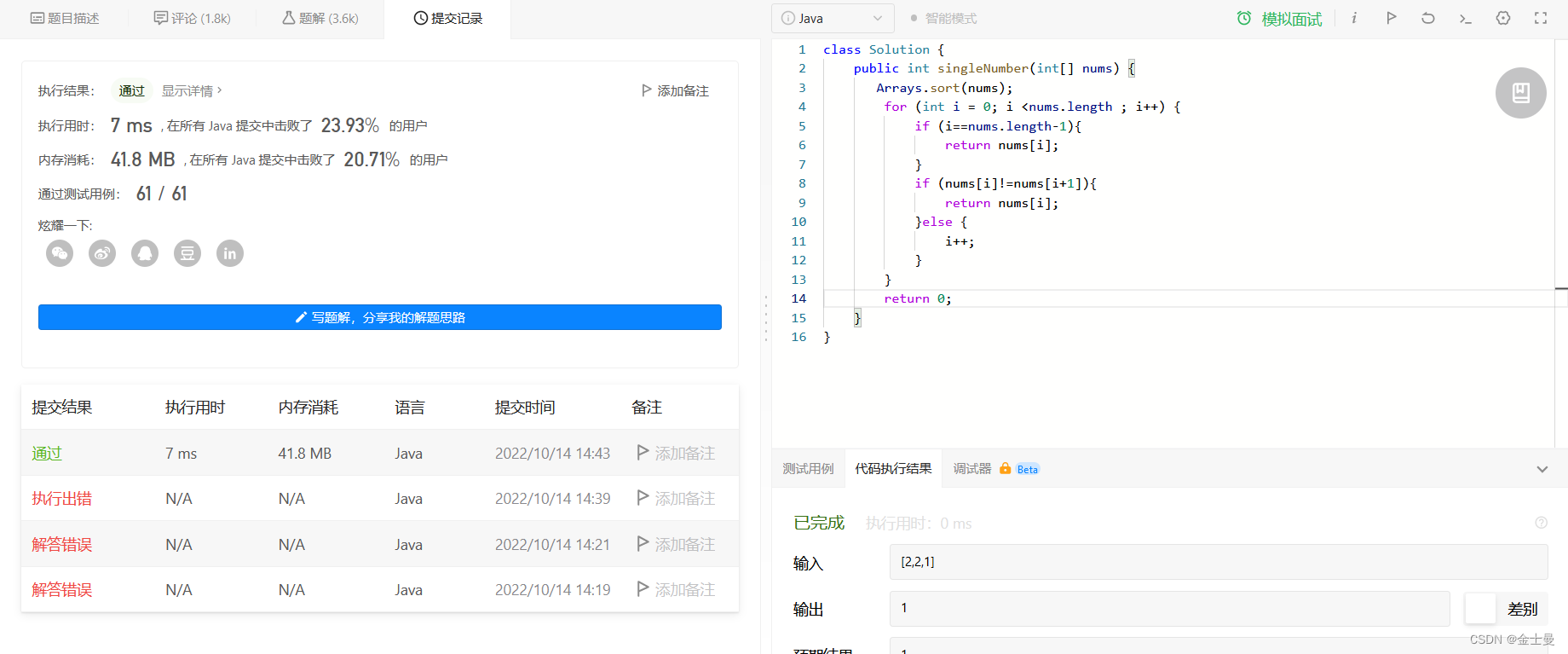Select the 提交记录 tab
Image resolution: width=1568 pixels, height=654 pixels.
pyautogui.click(x=448, y=18)
